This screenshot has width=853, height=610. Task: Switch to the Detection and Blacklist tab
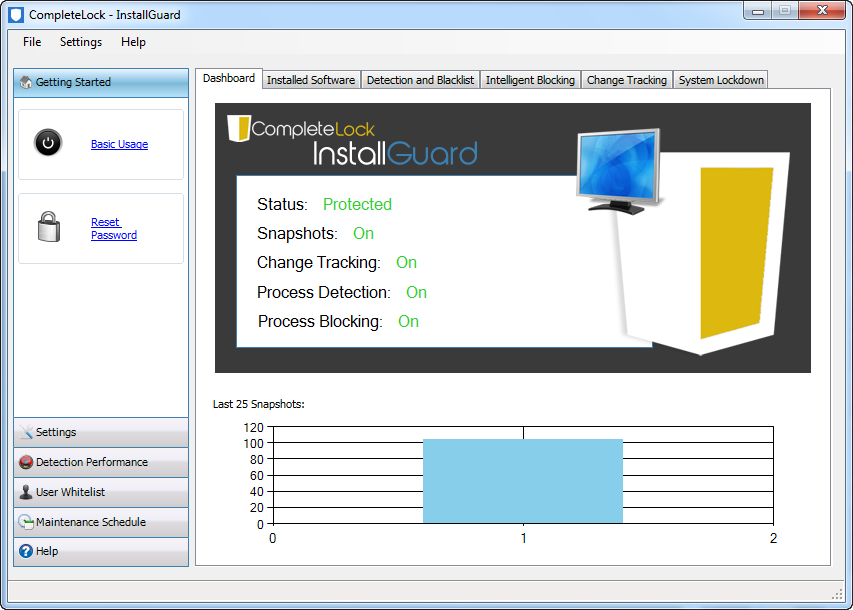point(421,80)
